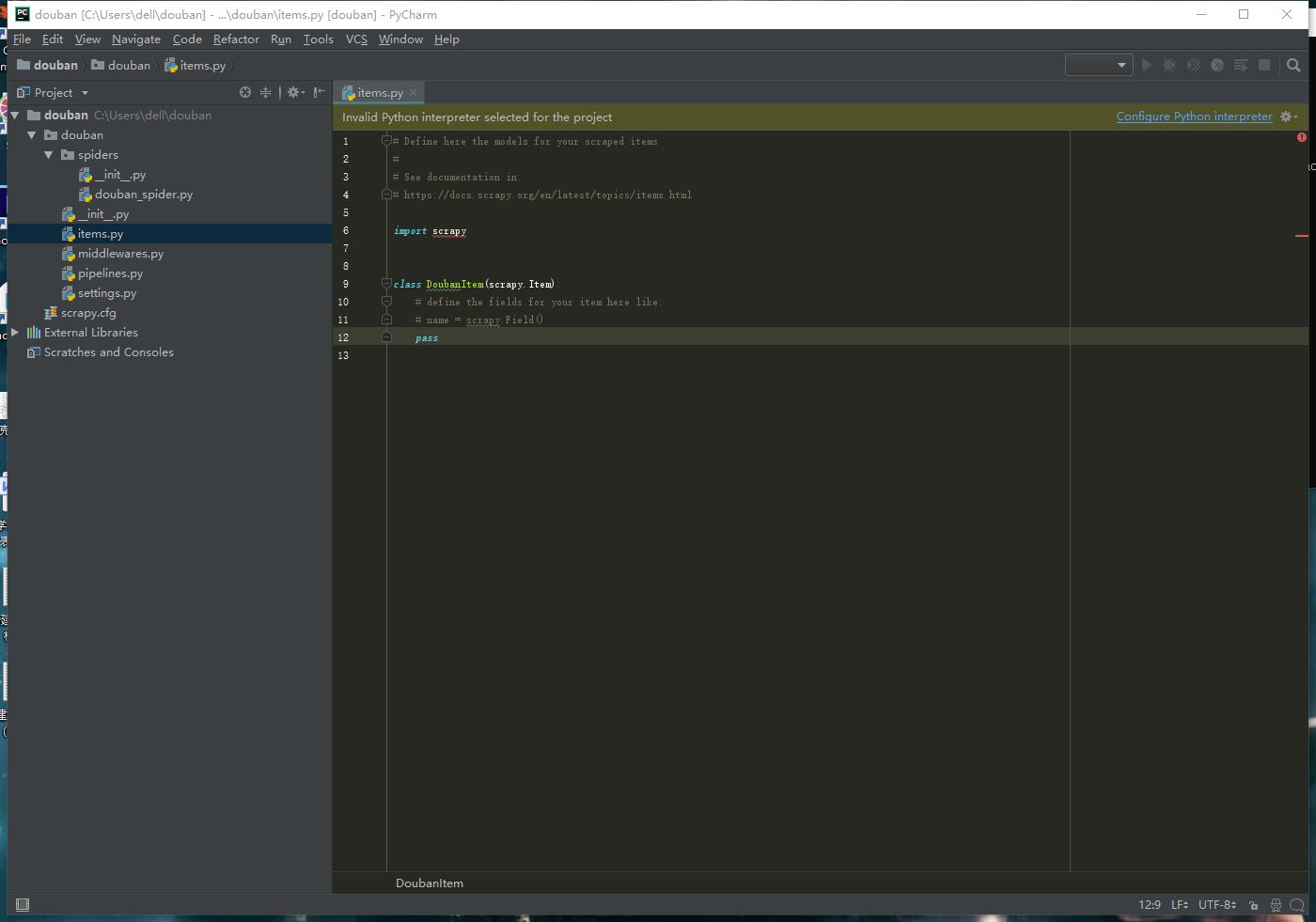
Task: Hide the Project tool window
Action: (x=318, y=92)
